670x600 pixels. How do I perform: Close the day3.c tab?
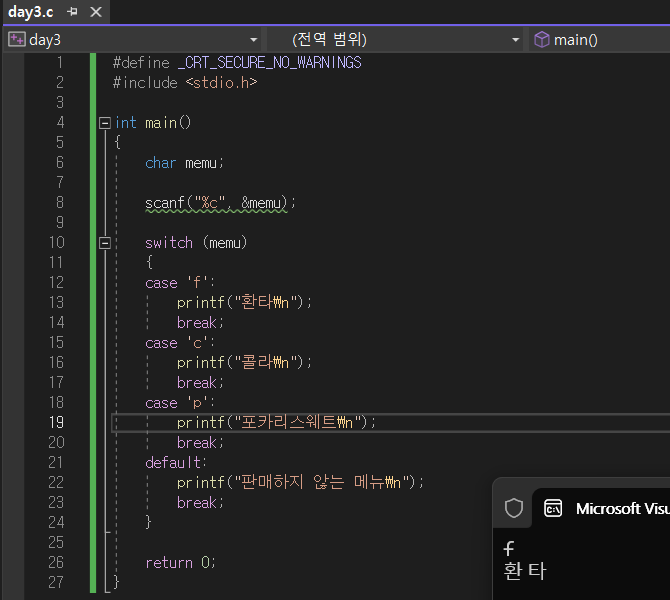pos(96,12)
